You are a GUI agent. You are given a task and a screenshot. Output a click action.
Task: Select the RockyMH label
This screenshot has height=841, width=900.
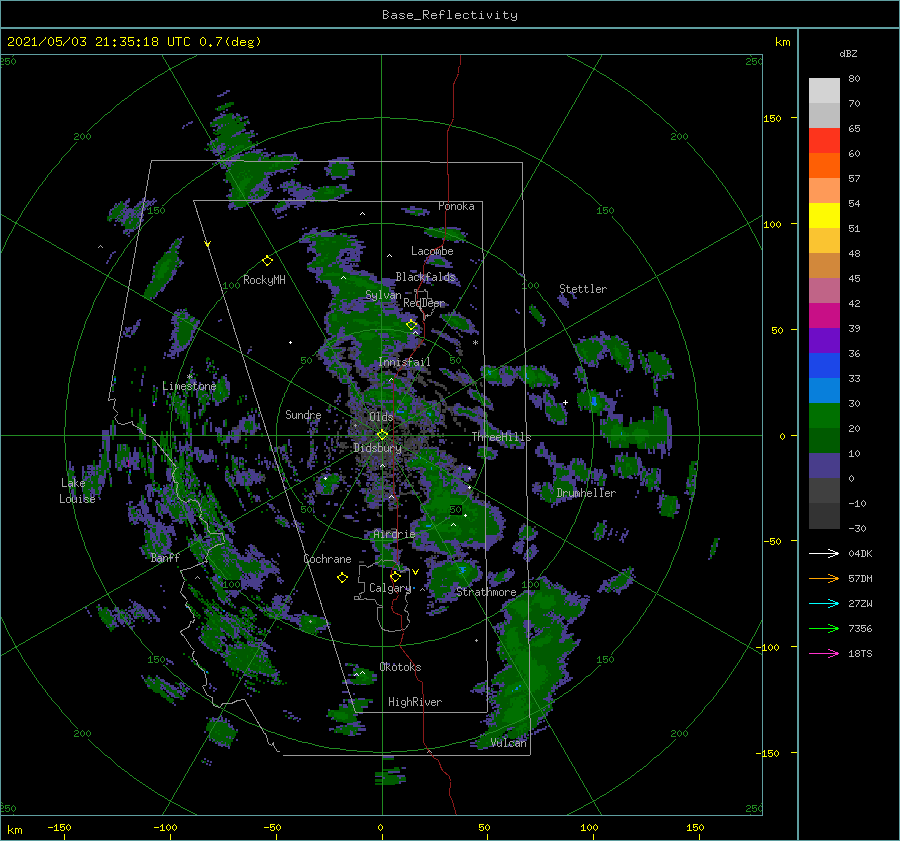point(264,280)
